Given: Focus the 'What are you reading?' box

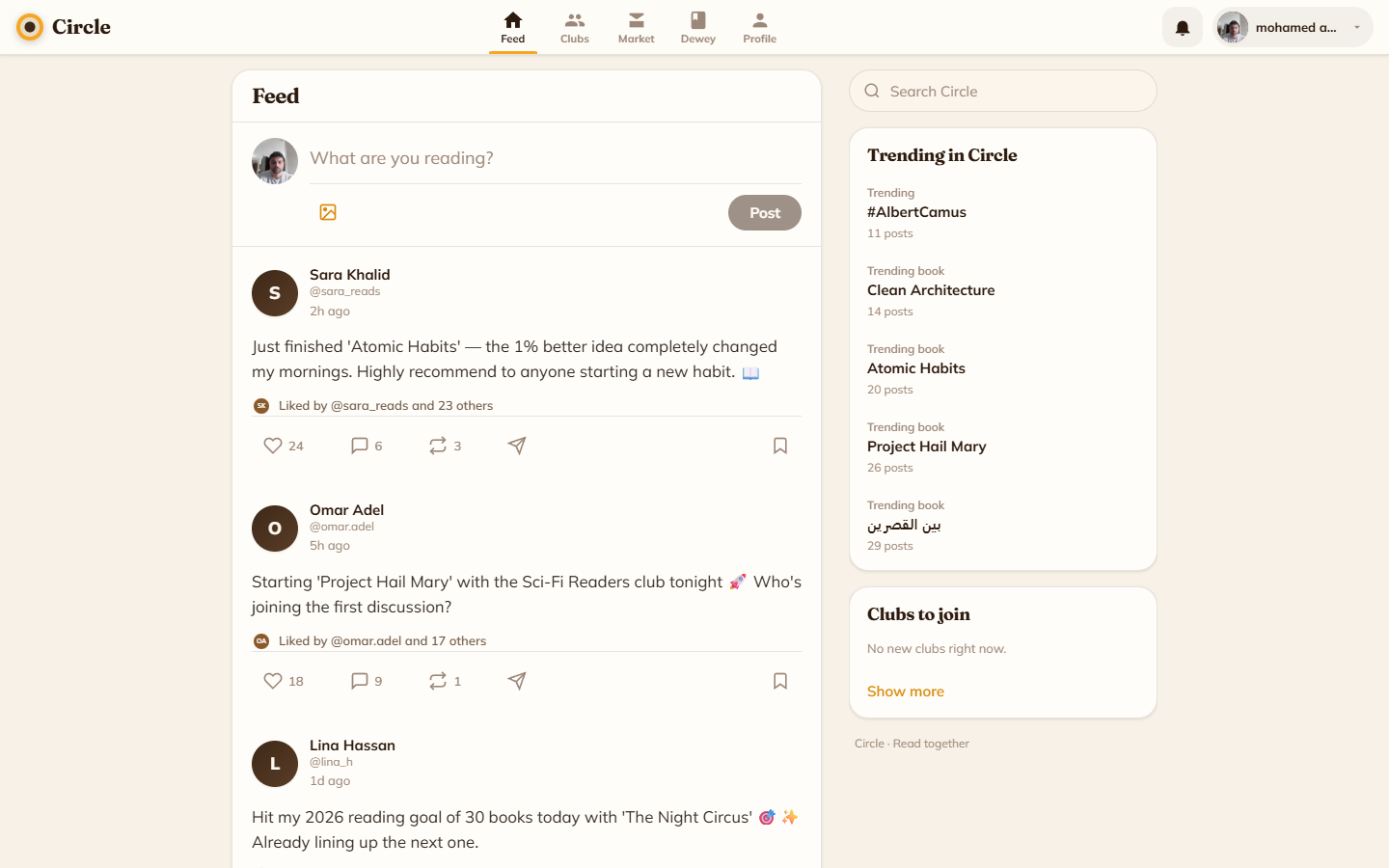Looking at the screenshot, I should (556, 158).
